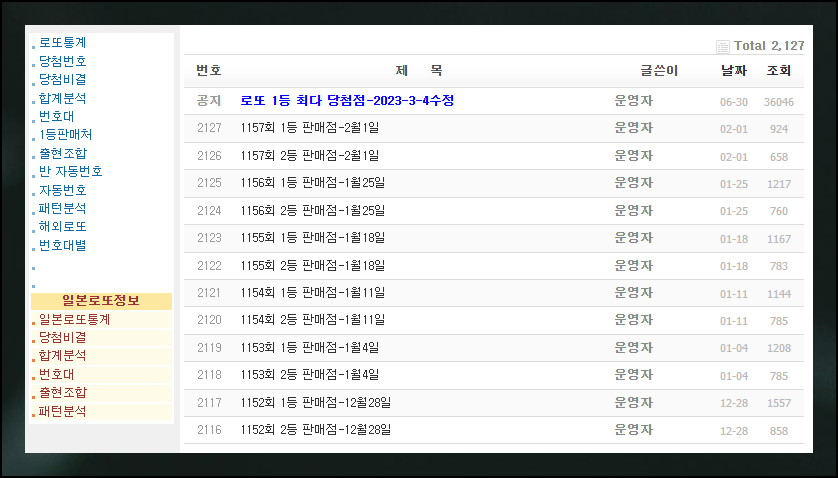This screenshot has height=478, width=838.
Task: Click view count 36046 in notice row
Action: click(x=779, y=102)
